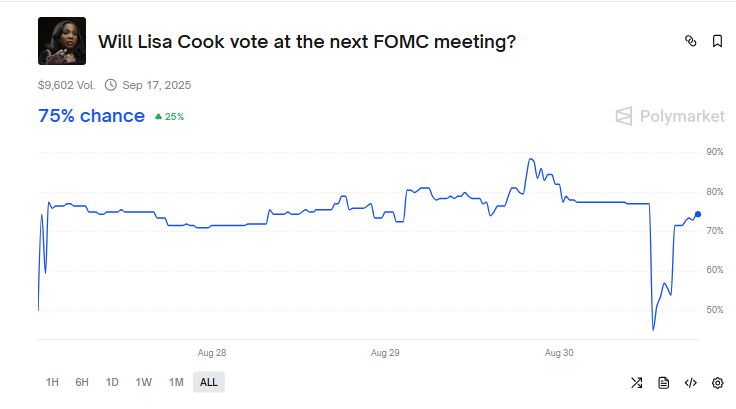Click the shuffle arrows icon below the chart
Image resolution: width=736 pixels, height=409 pixels.
[637, 382]
